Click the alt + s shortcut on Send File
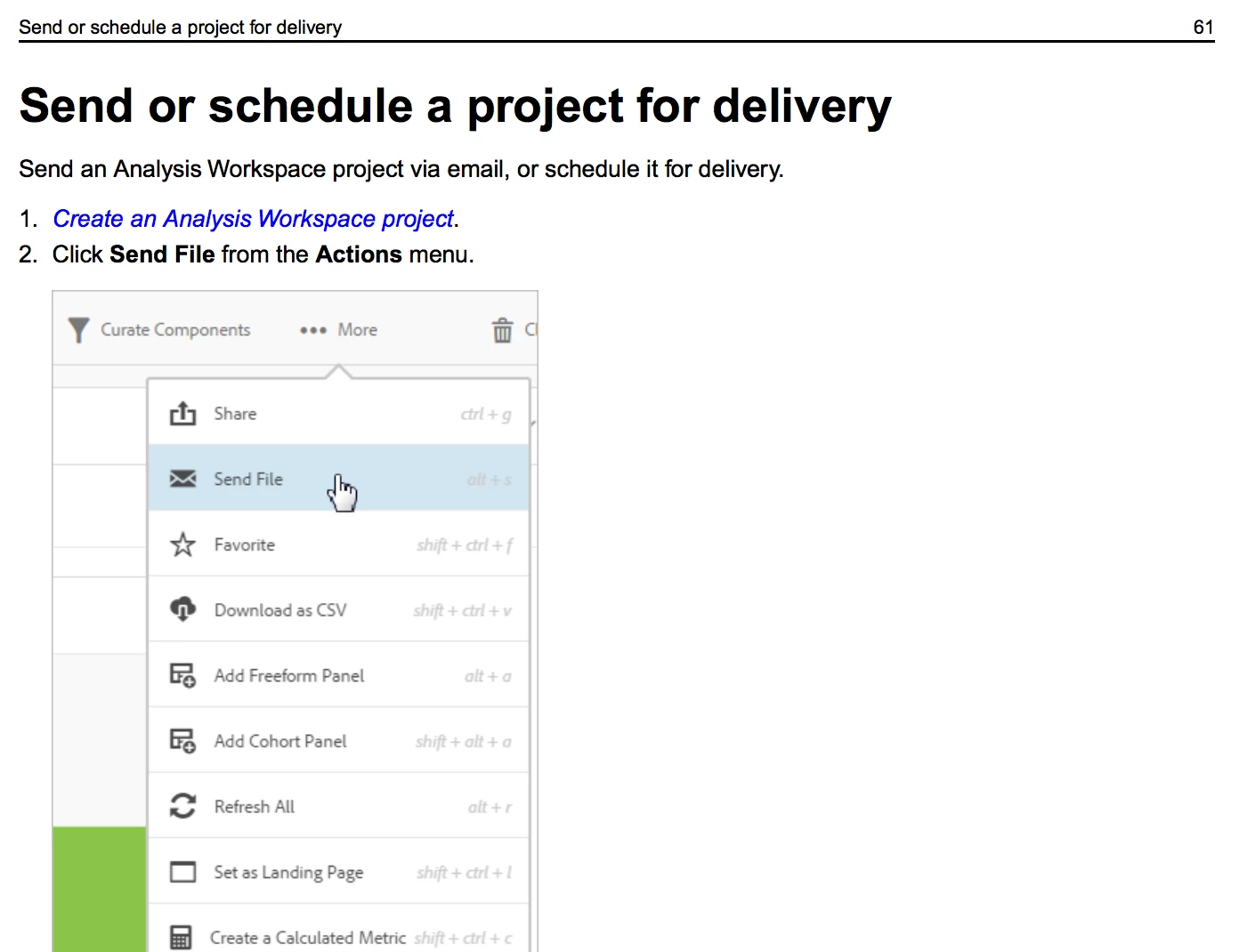Screen dimensions: 1239x952 (x=490, y=480)
